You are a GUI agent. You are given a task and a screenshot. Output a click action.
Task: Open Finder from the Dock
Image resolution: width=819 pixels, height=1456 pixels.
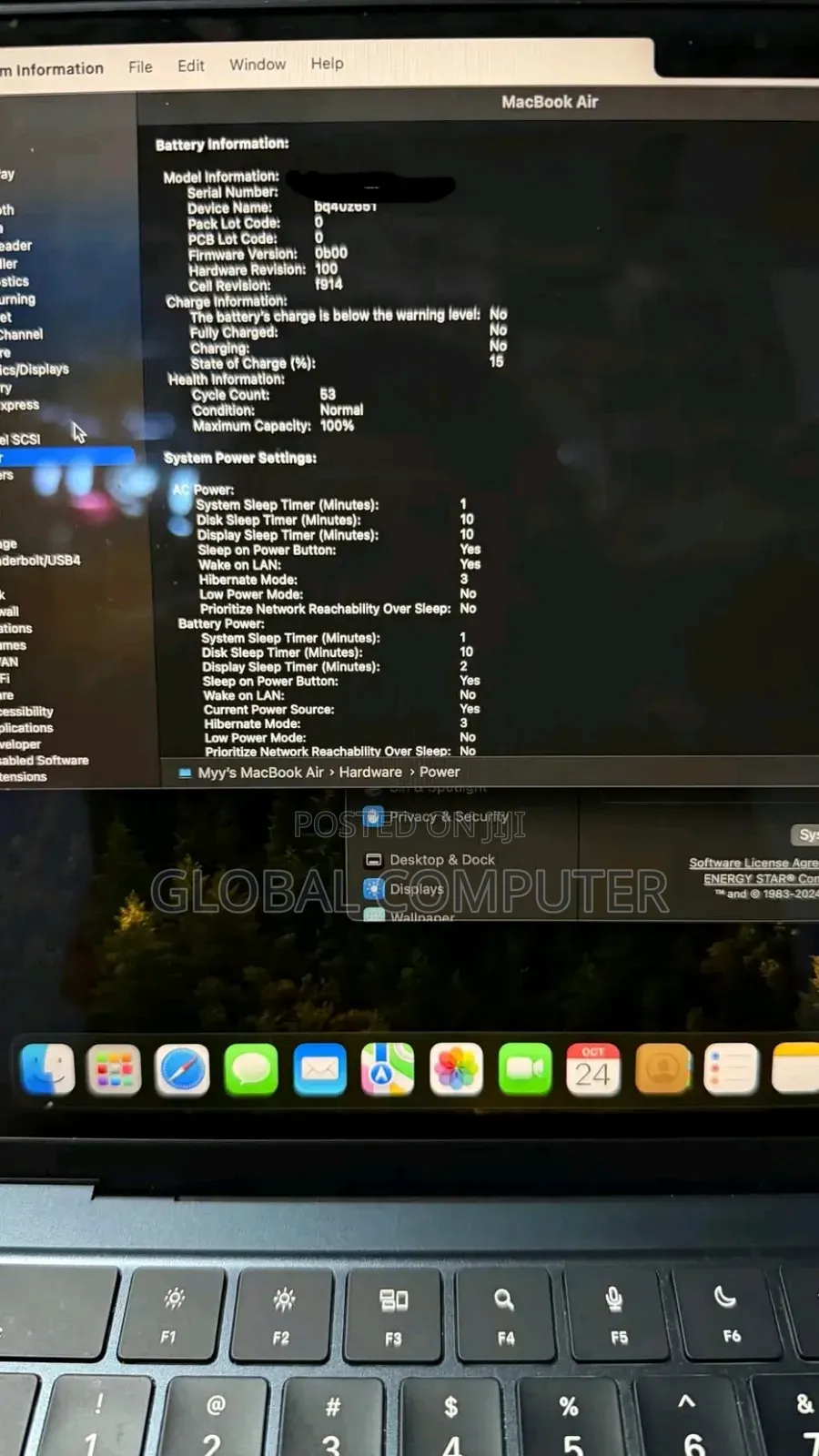[x=47, y=1068]
